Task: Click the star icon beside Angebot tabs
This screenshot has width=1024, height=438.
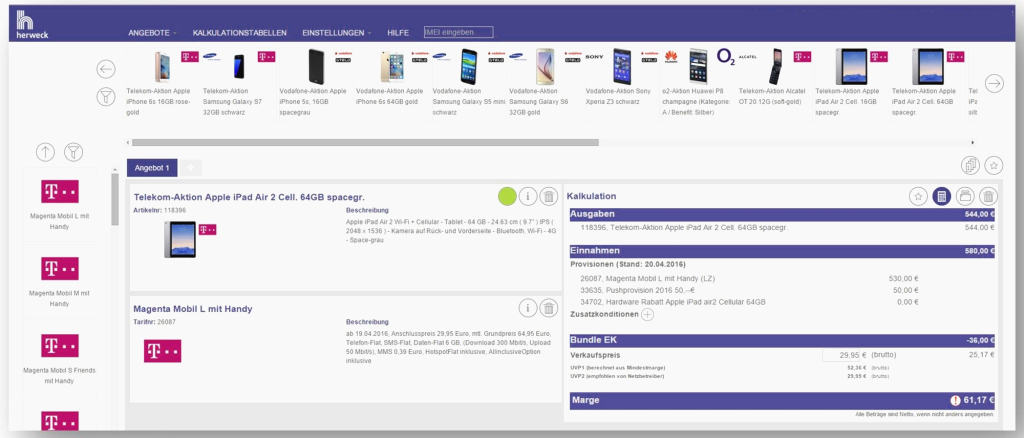Action: click(x=993, y=165)
